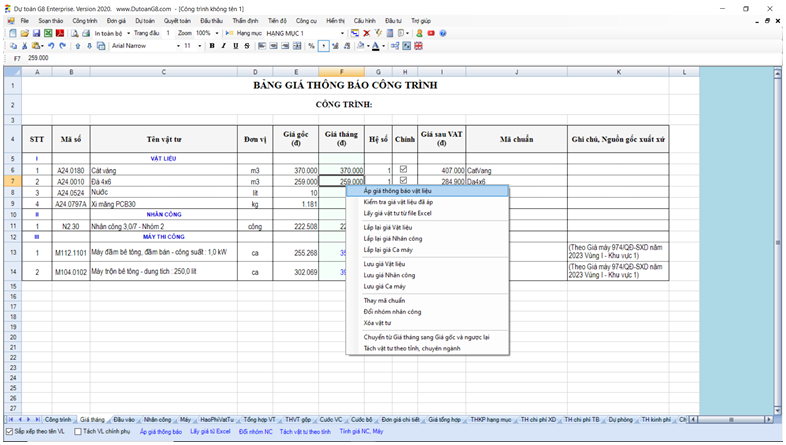Viewport: 786px width, 445px height.
Task: Select cell with Xi măng PCB30
Action: [163, 203]
